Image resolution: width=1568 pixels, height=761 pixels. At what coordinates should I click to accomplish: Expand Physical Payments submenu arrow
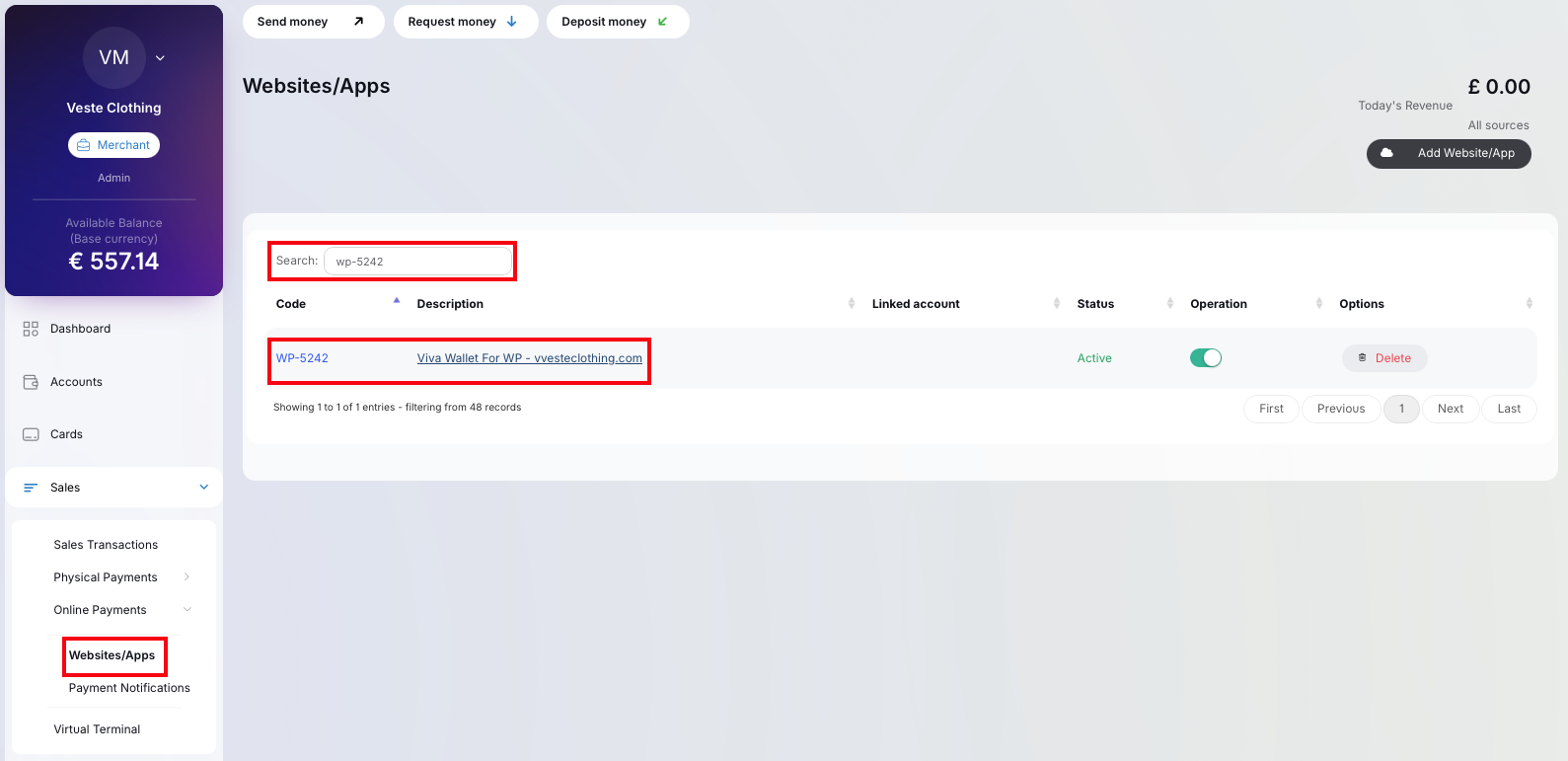click(x=187, y=577)
